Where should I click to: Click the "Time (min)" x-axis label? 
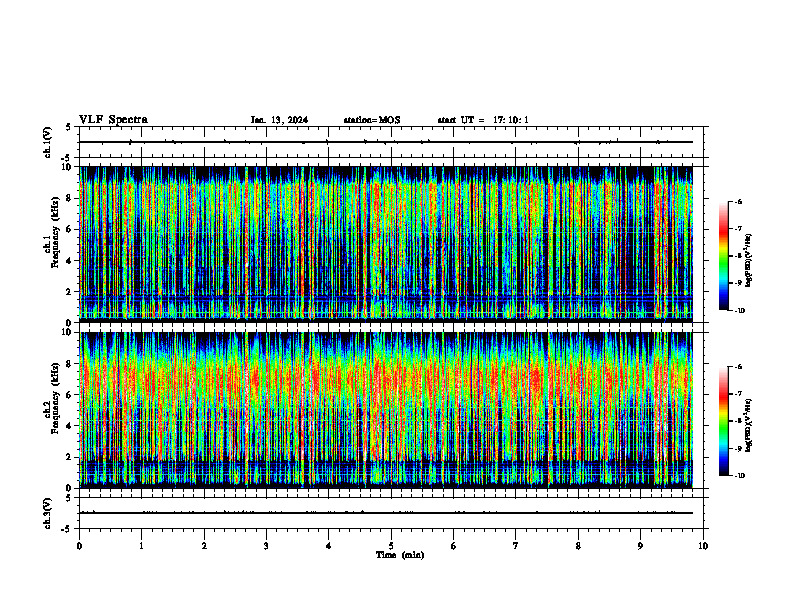[400, 555]
